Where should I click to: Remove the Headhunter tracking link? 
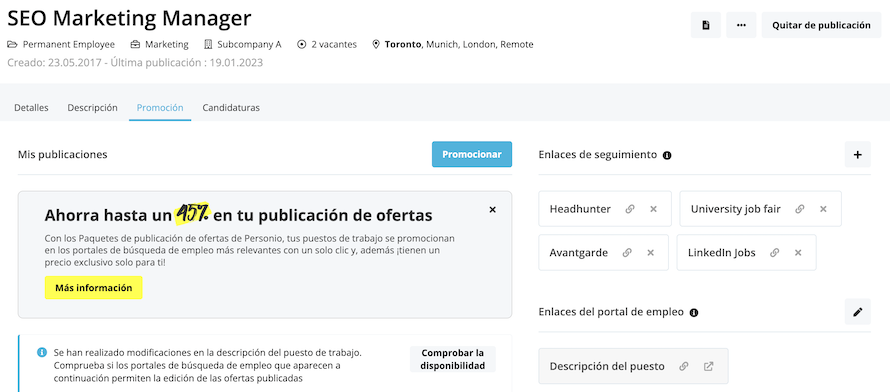[x=653, y=209]
